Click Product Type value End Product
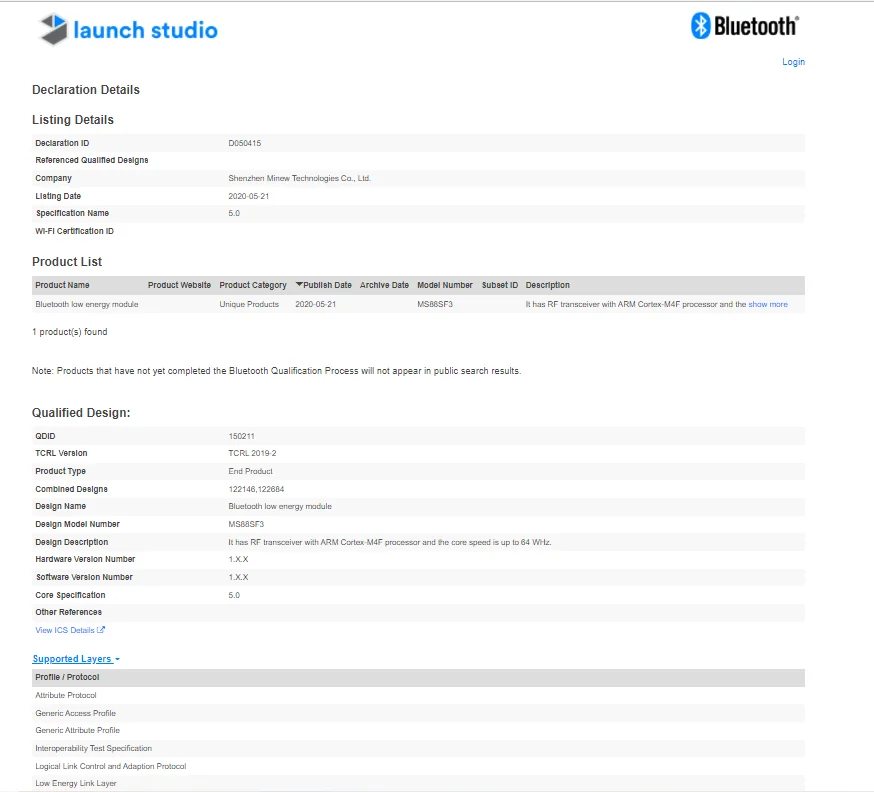874x792 pixels. point(250,471)
